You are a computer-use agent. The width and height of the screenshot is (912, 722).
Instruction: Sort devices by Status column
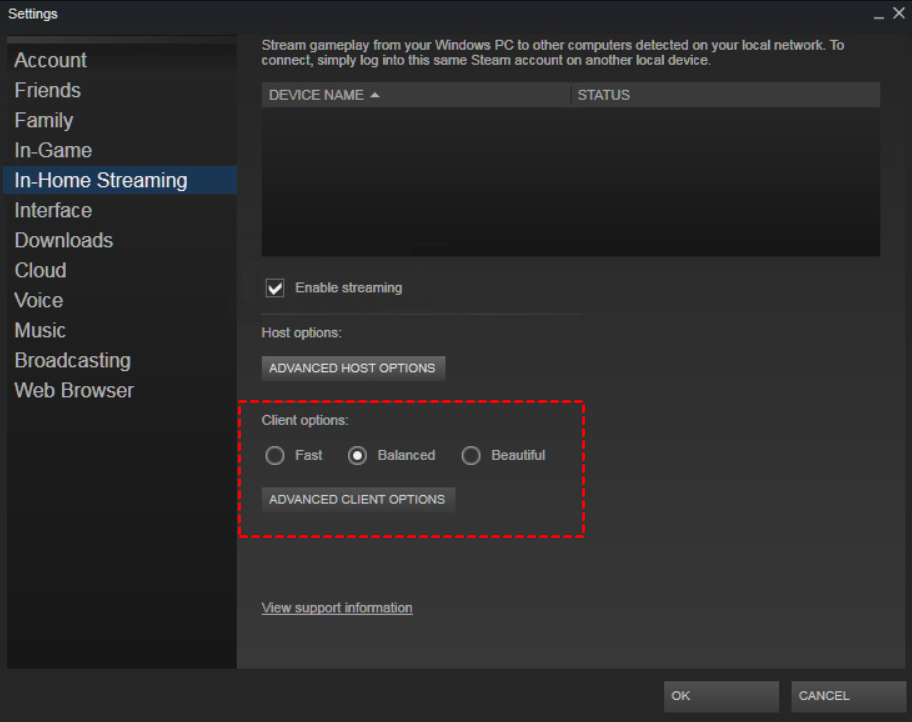725,95
